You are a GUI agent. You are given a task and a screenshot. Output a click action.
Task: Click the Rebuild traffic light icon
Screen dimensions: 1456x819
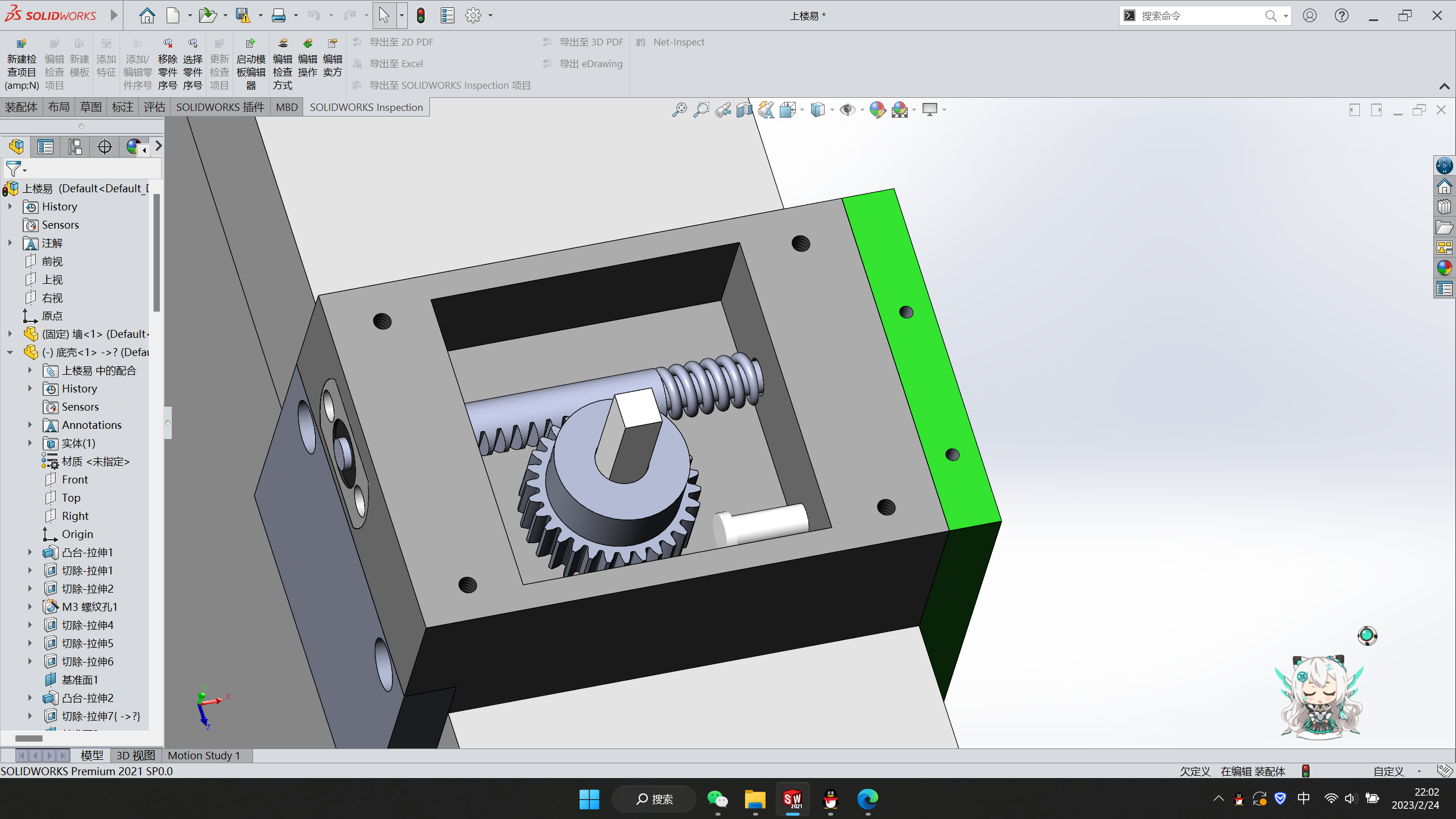(x=421, y=15)
